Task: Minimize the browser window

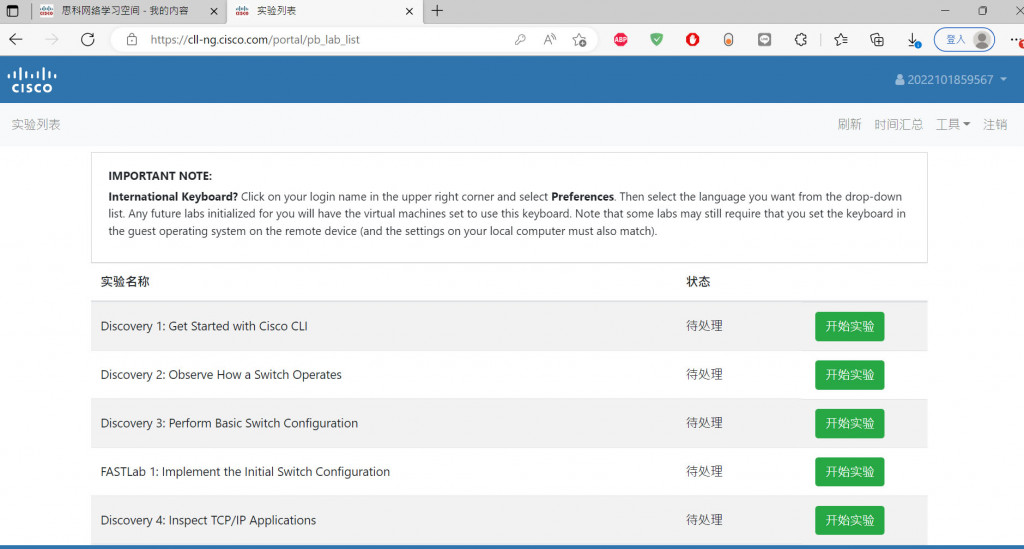Action: (x=945, y=11)
